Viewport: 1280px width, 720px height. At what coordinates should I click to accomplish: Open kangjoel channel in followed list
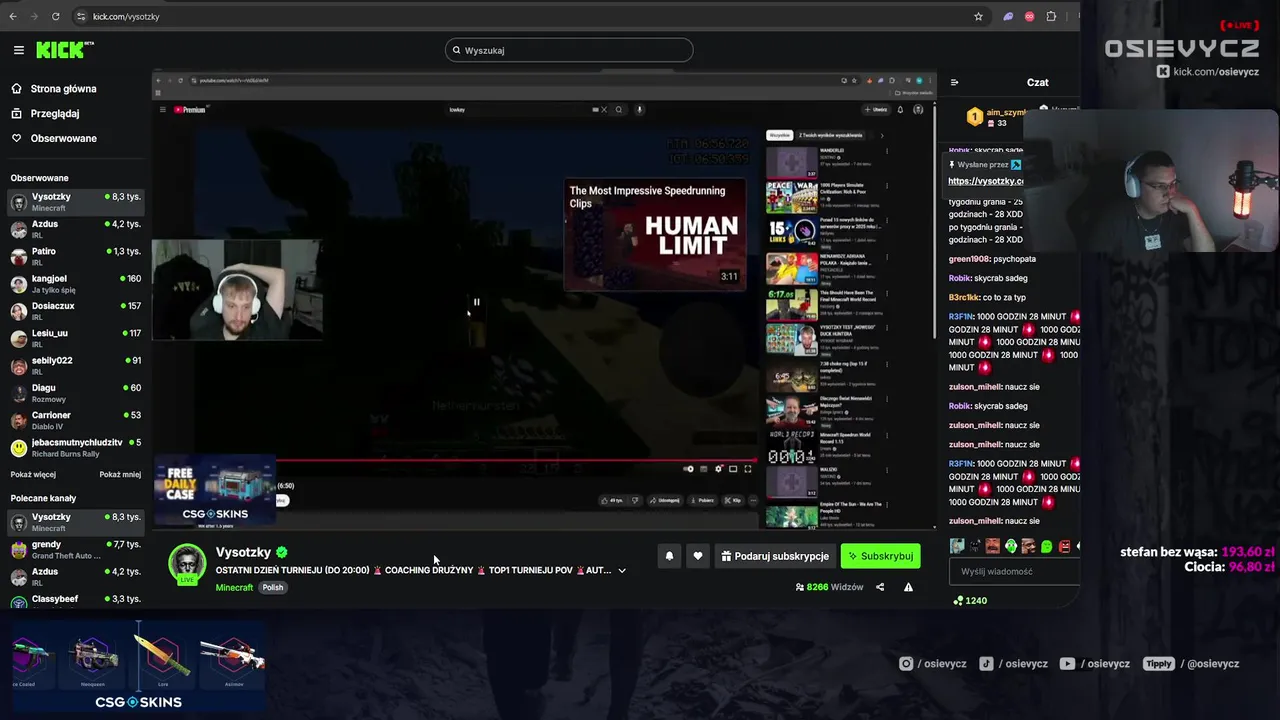(x=75, y=283)
